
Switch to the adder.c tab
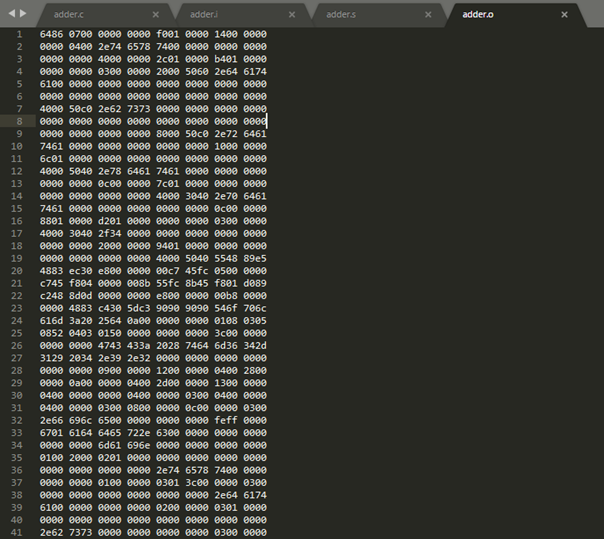(x=69, y=15)
